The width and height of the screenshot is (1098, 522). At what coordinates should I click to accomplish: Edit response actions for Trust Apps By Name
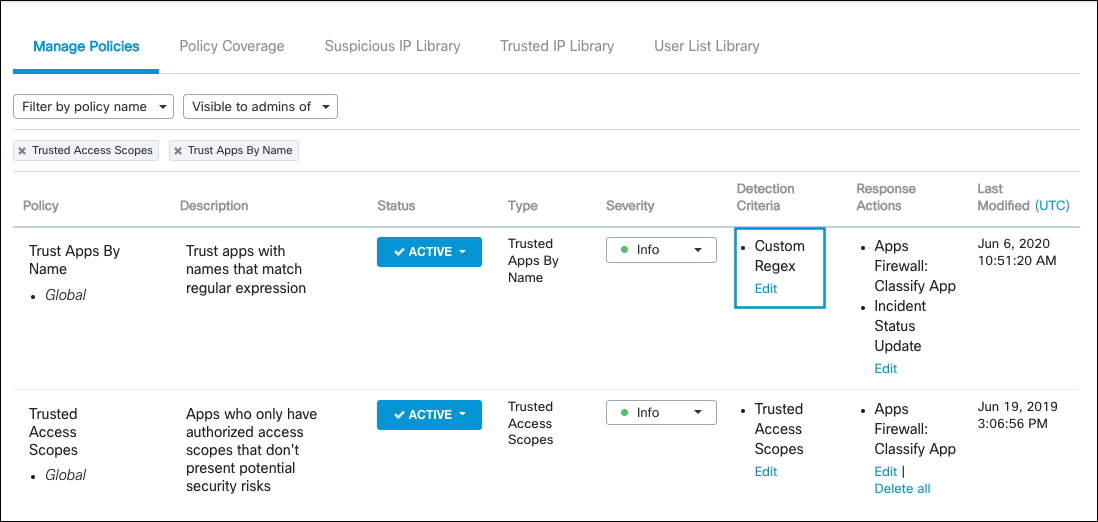pyautogui.click(x=886, y=369)
